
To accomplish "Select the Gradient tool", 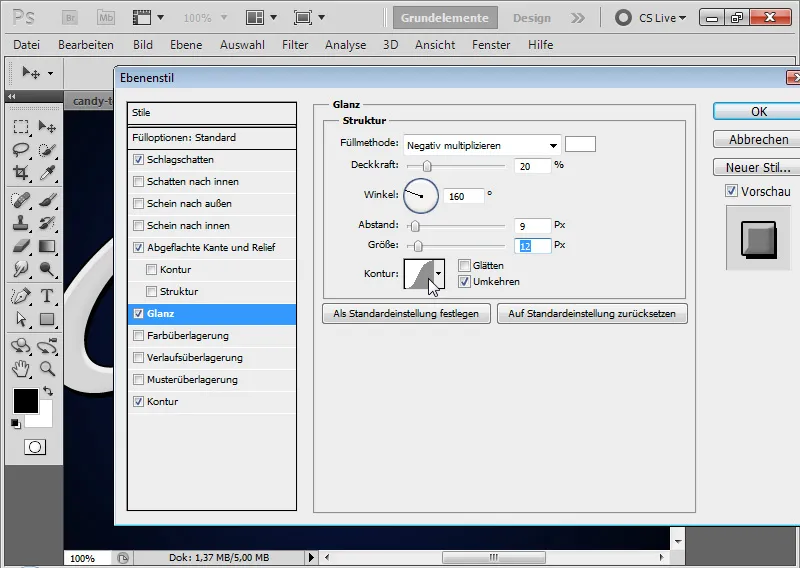I will click(x=47, y=246).
